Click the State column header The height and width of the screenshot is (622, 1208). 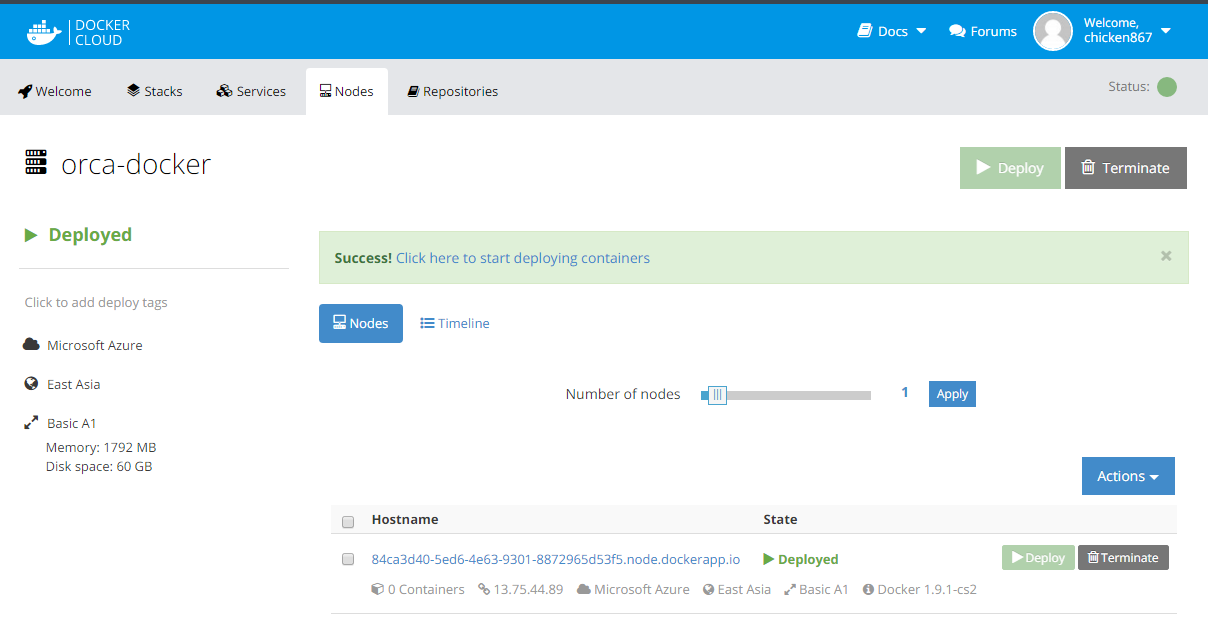point(780,519)
